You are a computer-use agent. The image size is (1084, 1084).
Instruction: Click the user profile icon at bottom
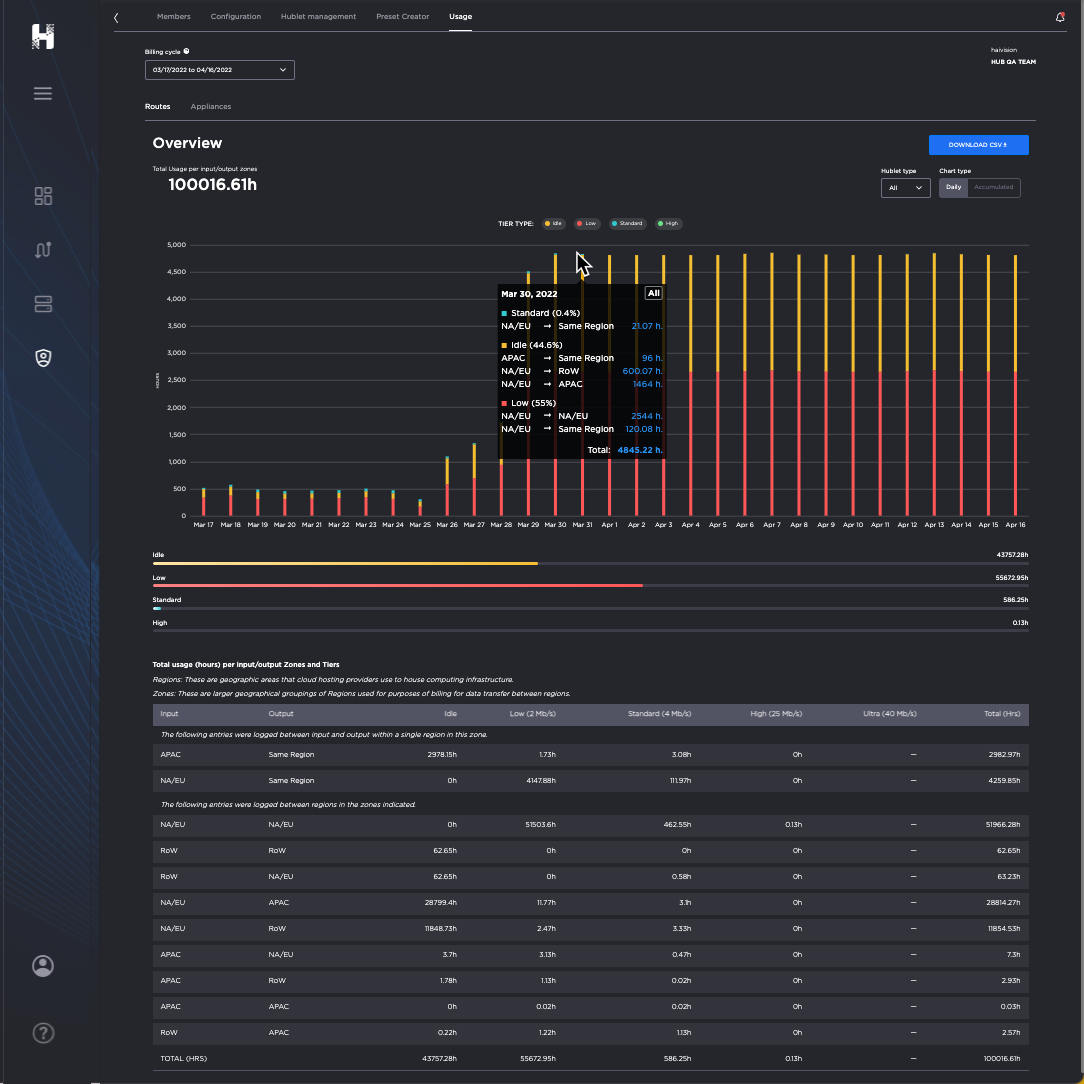(x=43, y=966)
